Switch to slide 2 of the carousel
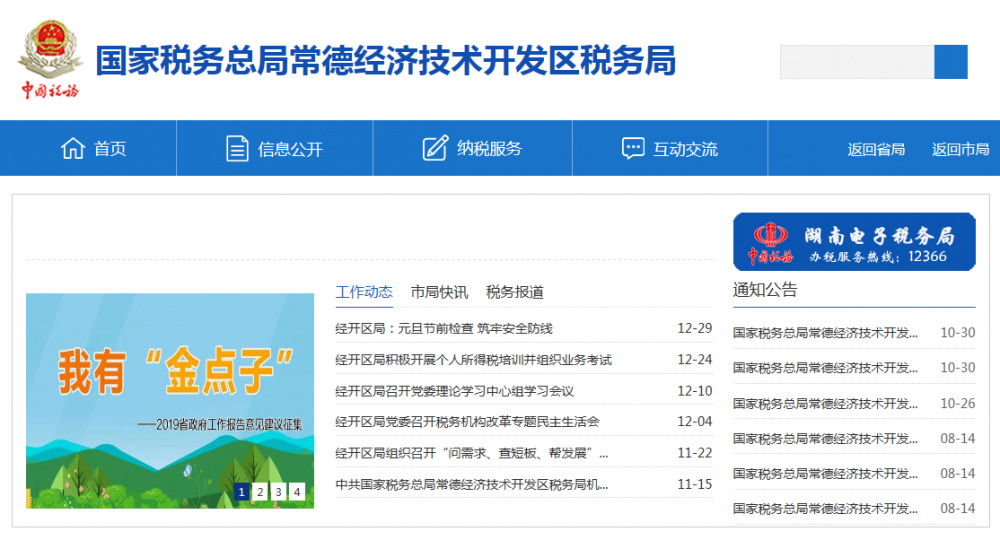The image size is (1000, 540). (x=260, y=491)
